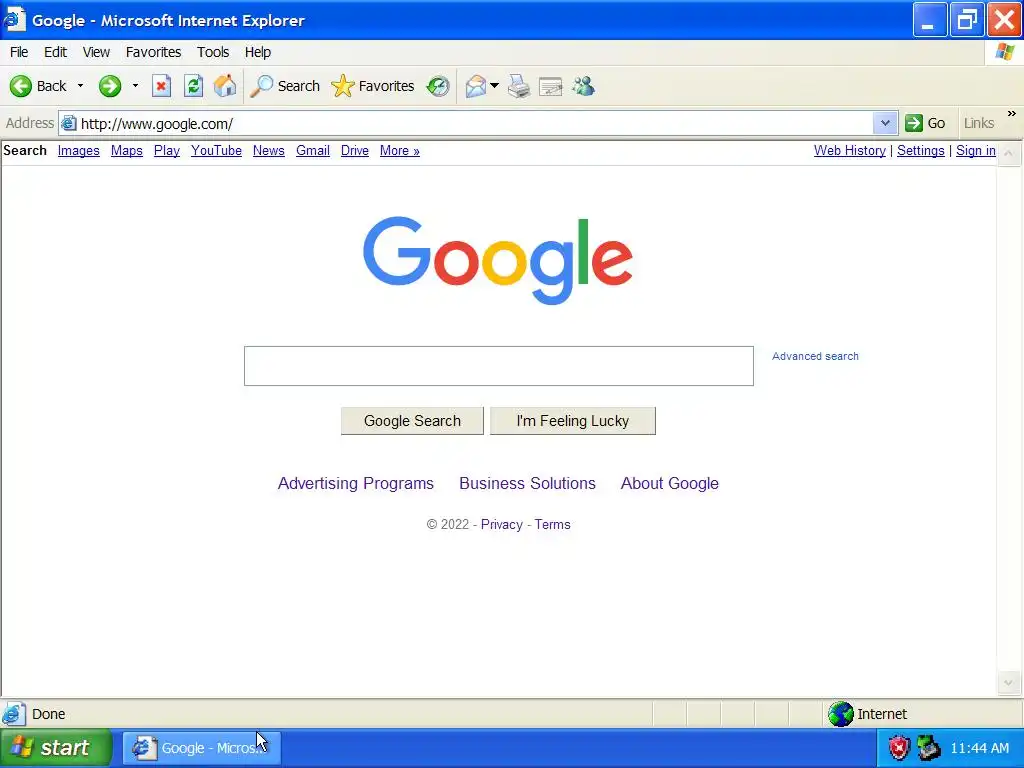Click inside the Google search box
Image resolution: width=1024 pixels, height=768 pixels.
pos(499,366)
